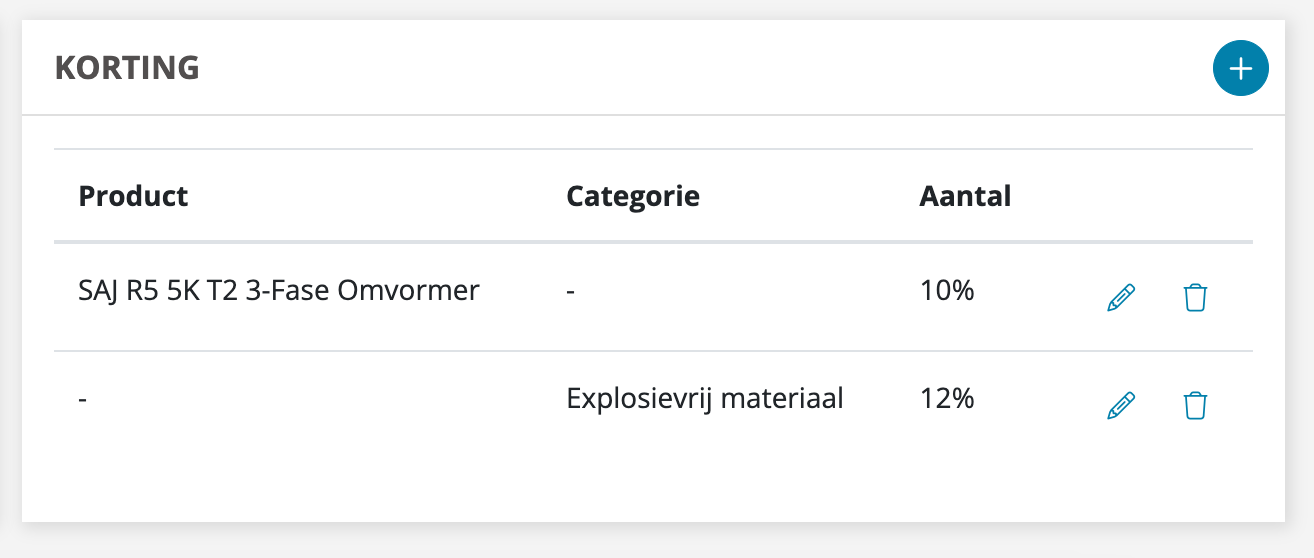Click the KORTING panel title

pos(127,68)
